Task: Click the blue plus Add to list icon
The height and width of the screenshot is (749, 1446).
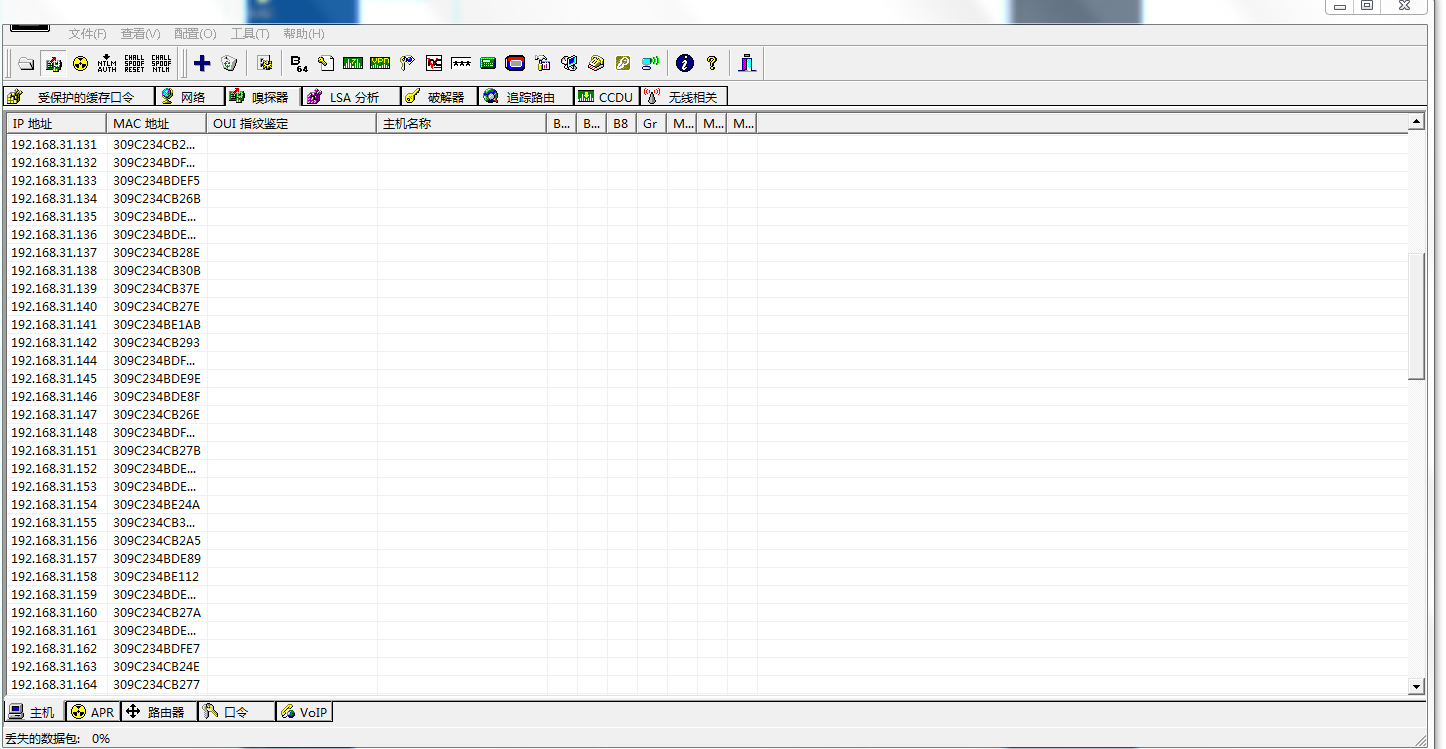Action: [202, 63]
